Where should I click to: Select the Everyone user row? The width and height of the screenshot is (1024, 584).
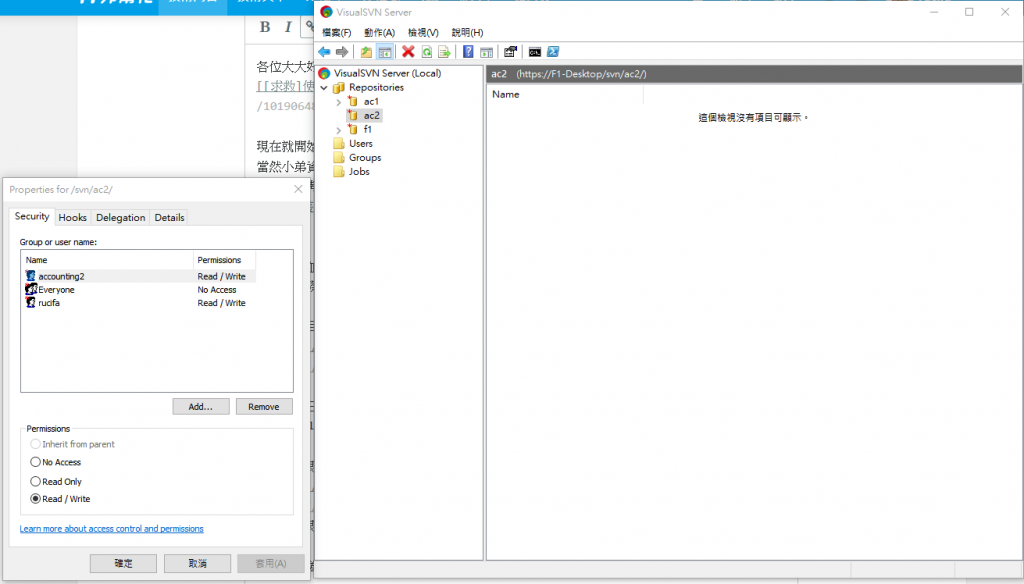140,289
